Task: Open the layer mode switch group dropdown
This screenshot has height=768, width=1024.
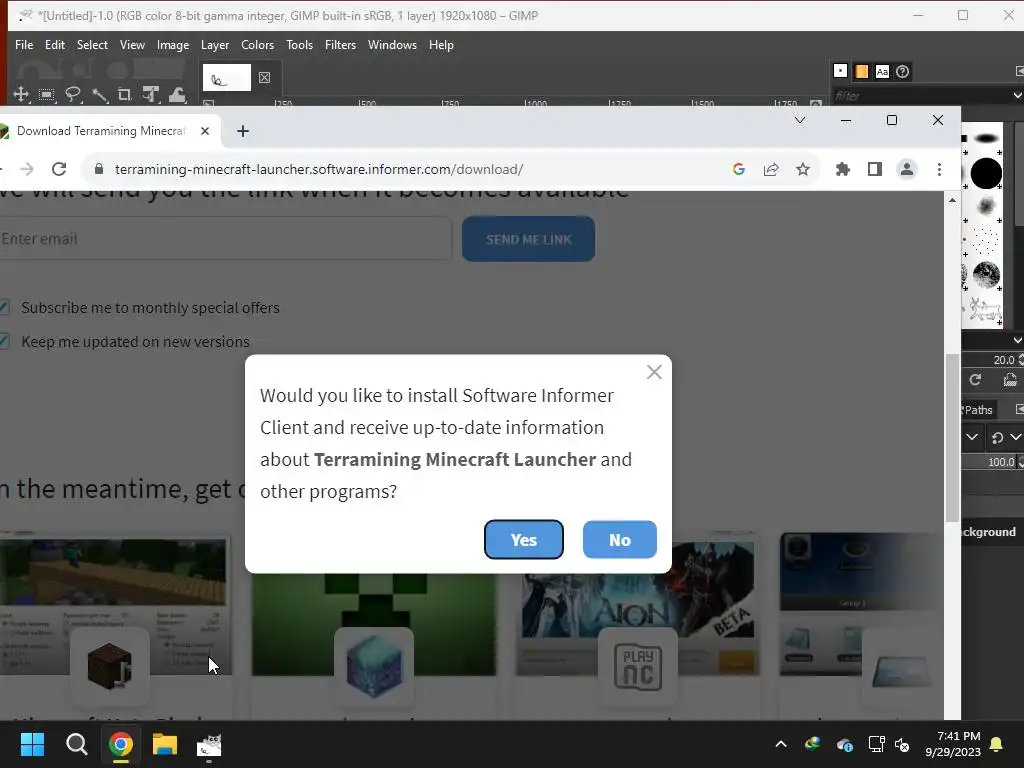Action: pyautogui.click(x=1005, y=437)
